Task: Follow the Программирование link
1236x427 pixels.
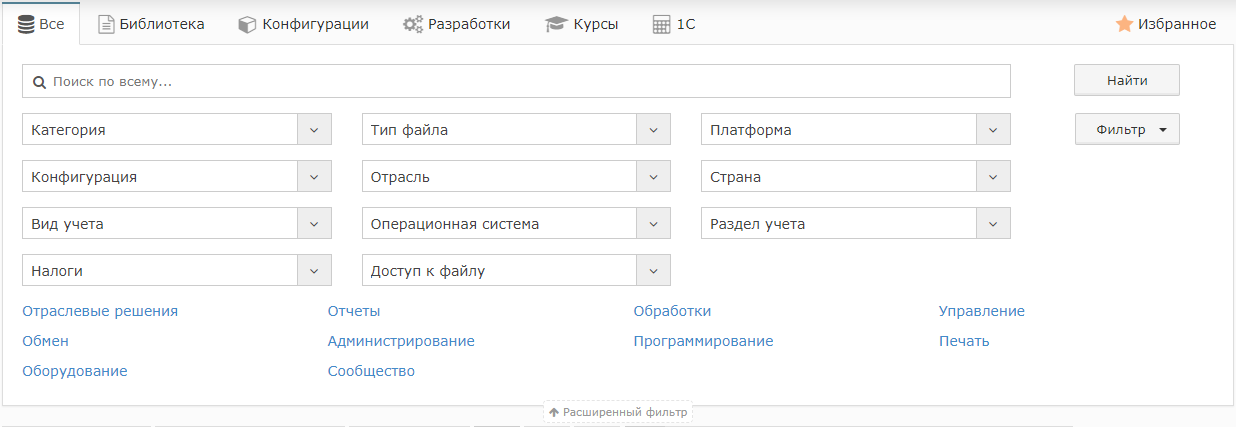Action: pos(703,341)
